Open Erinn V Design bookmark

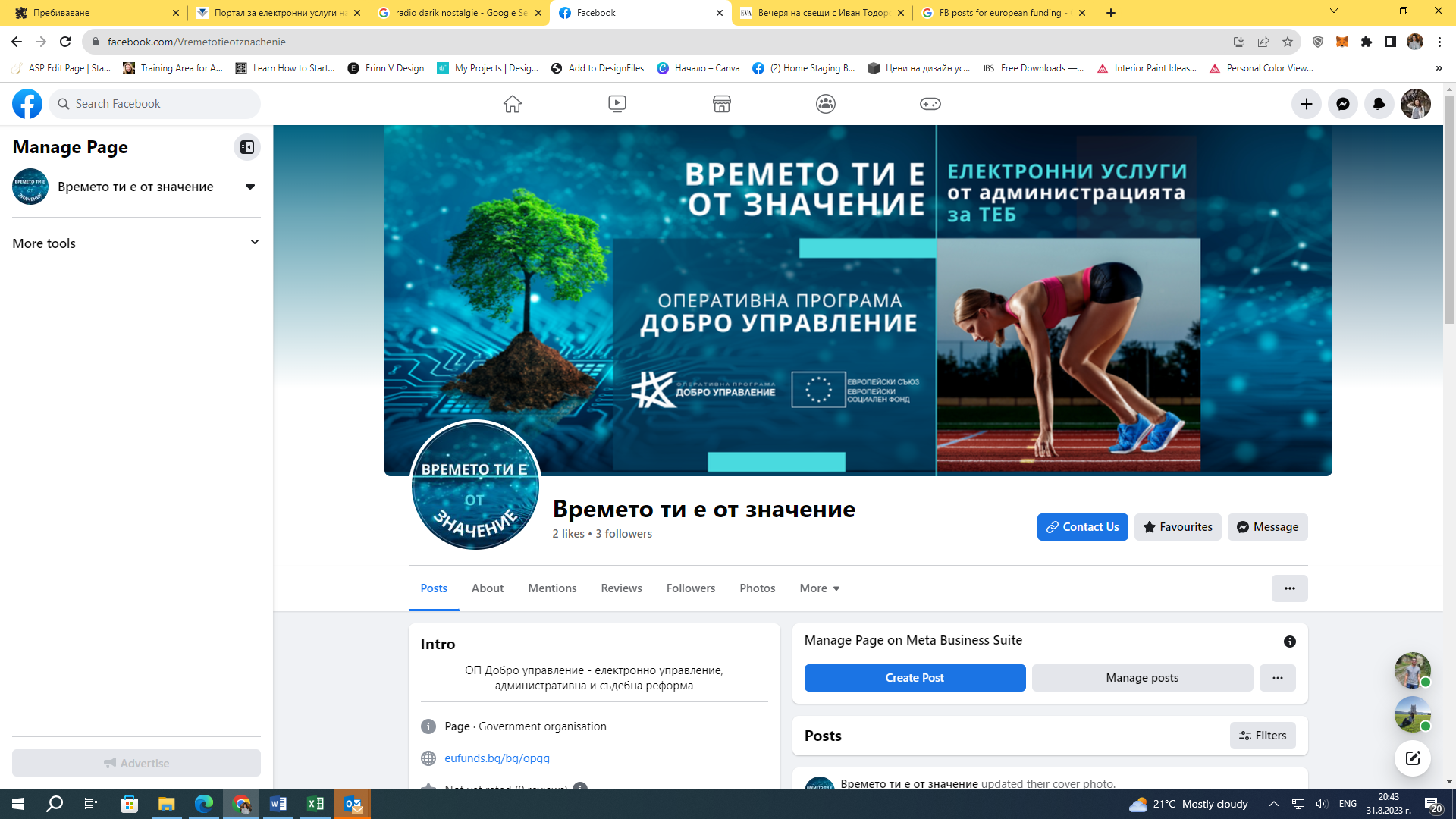click(386, 68)
